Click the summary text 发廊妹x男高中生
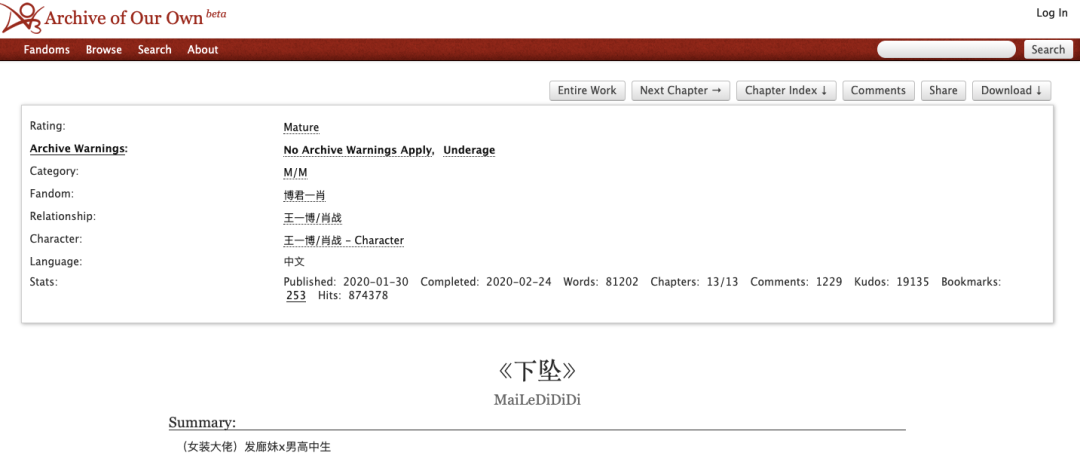This screenshot has height=468, width=1080. [288, 447]
